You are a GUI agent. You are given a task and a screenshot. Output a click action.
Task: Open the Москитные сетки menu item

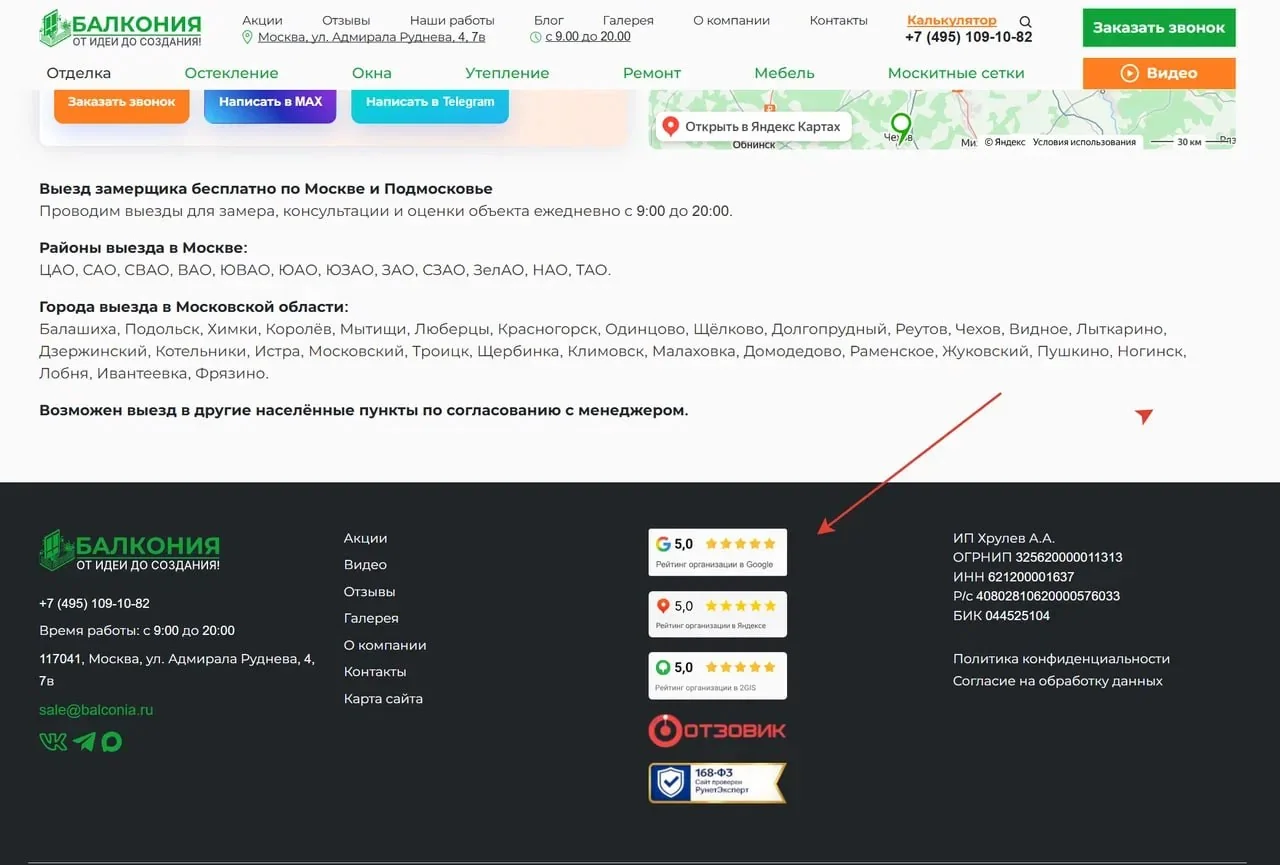pyautogui.click(x=956, y=73)
